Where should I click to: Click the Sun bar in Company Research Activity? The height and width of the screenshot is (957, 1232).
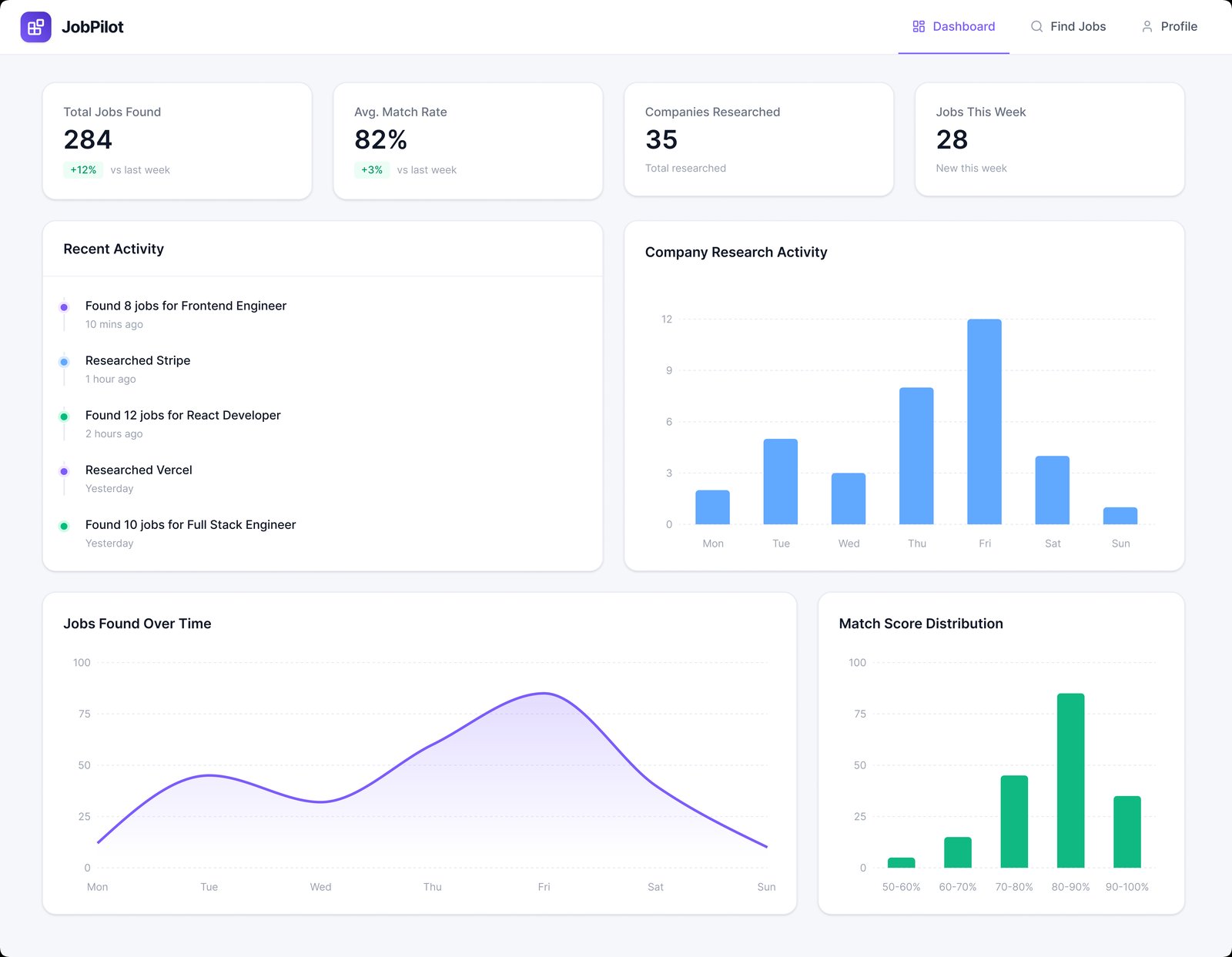(1120, 516)
